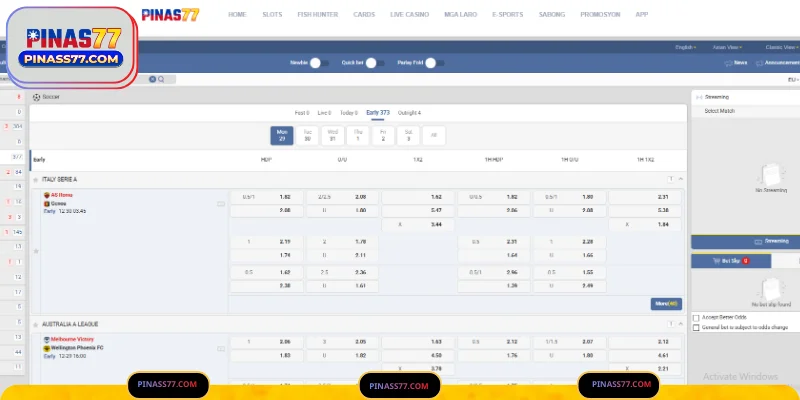Select the All dates button

tap(434, 136)
